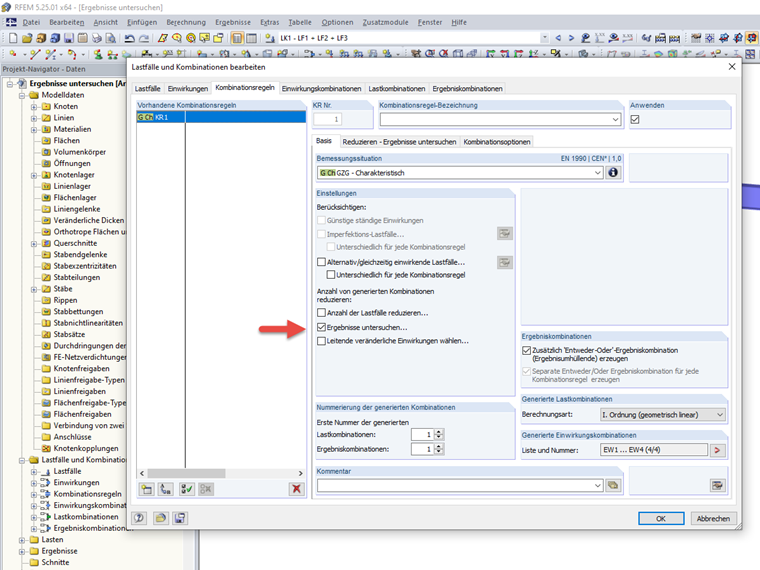Image resolution: width=760 pixels, height=570 pixels.
Task: Show info on design situation
Action: tap(613, 173)
